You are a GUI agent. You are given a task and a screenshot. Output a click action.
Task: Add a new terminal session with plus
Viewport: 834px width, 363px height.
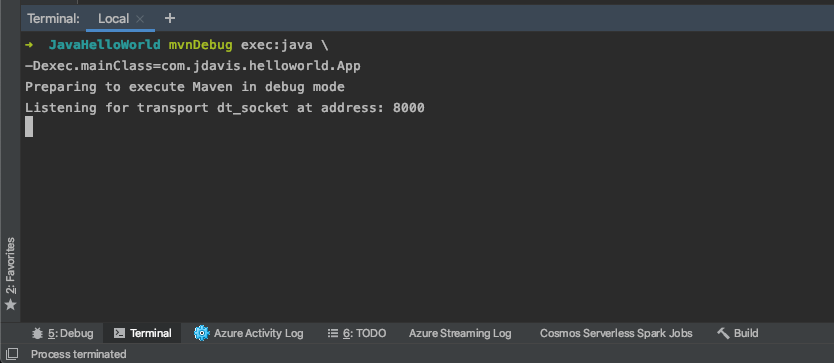(170, 19)
